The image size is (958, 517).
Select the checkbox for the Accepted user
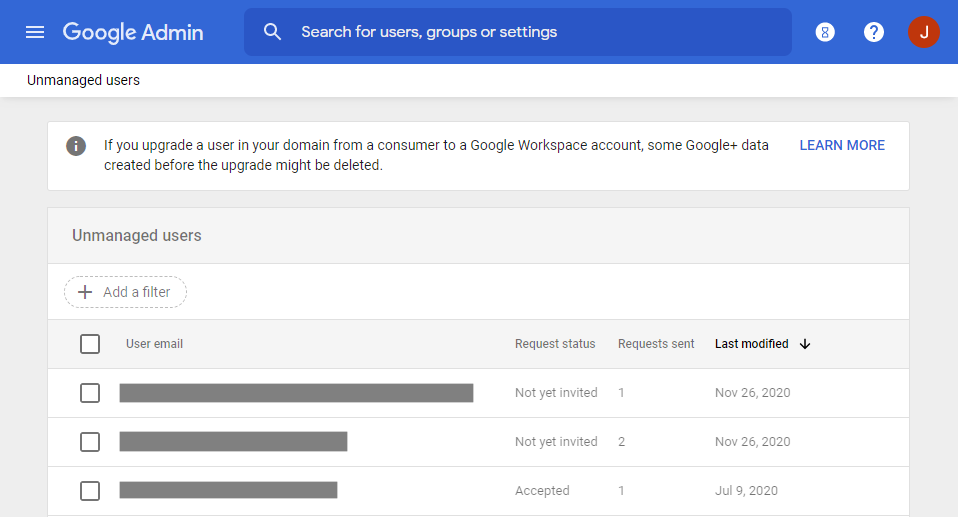tap(90, 491)
